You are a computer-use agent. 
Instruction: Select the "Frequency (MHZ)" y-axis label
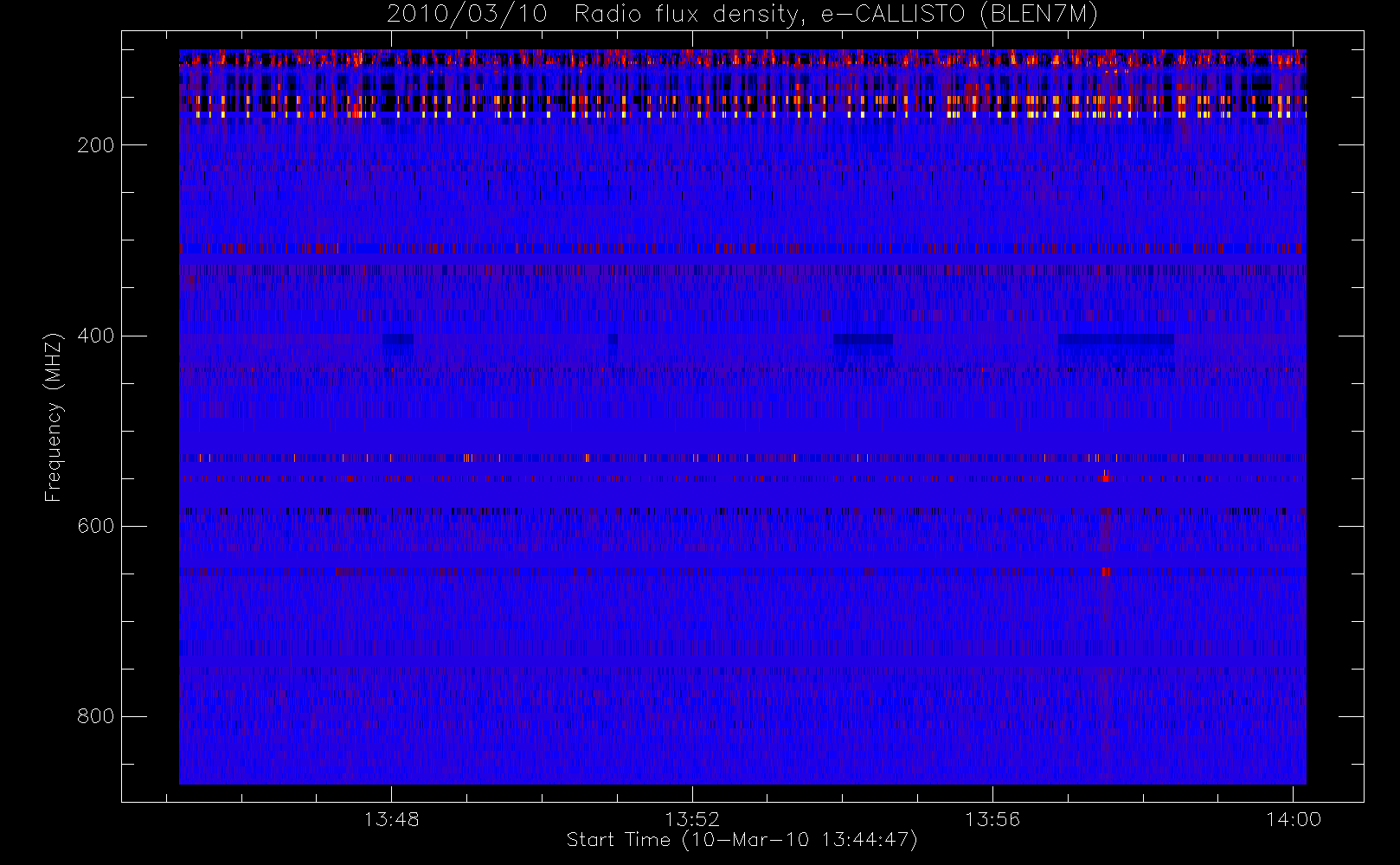[x=54, y=417]
